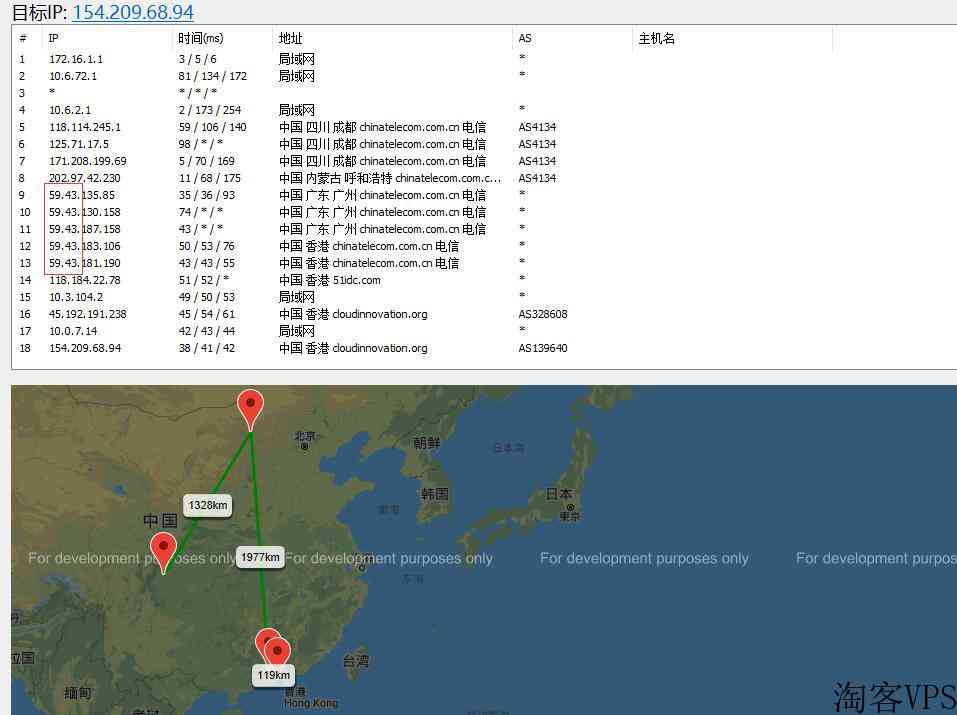Click the 中国 香港 51idc.com address cell

click(x=330, y=280)
